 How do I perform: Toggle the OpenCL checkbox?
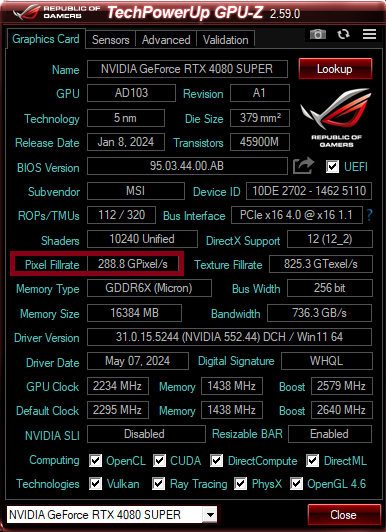pos(95,460)
